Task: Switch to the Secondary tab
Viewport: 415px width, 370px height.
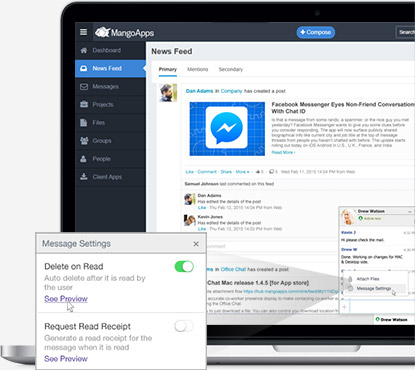Action: pos(231,69)
